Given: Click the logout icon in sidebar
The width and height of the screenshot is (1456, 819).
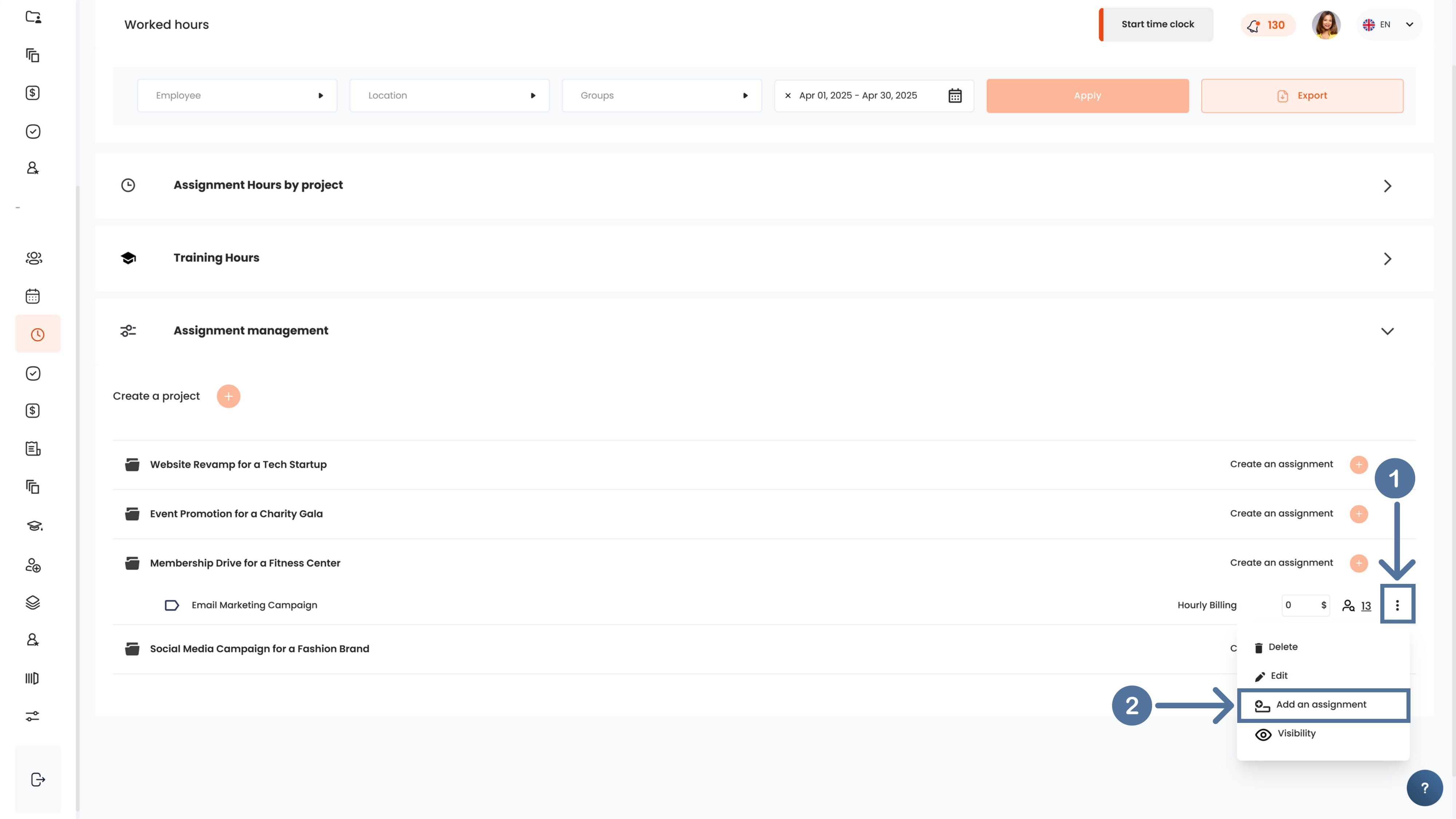Looking at the screenshot, I should (37, 780).
